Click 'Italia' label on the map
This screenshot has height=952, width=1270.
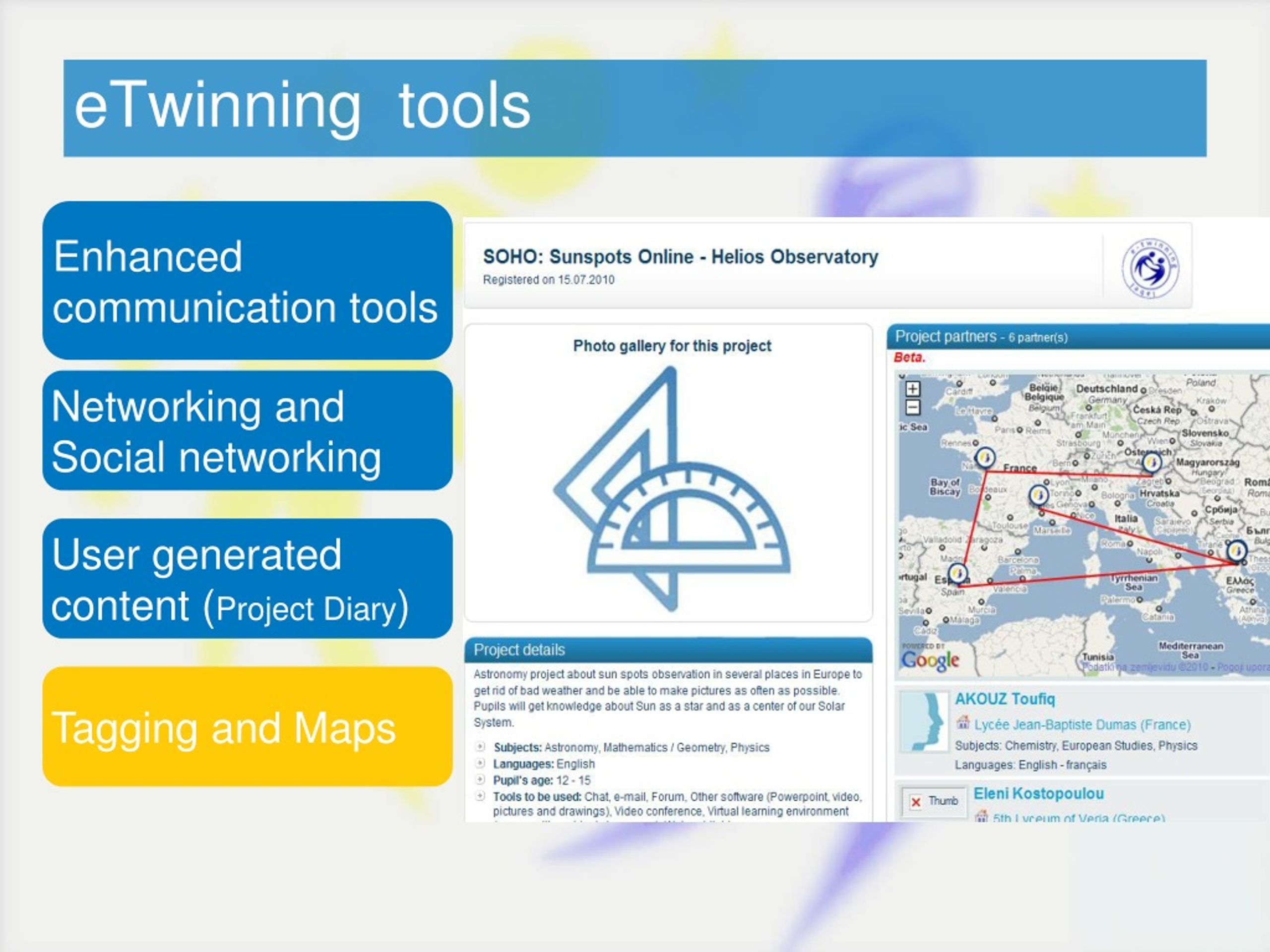click(1126, 518)
